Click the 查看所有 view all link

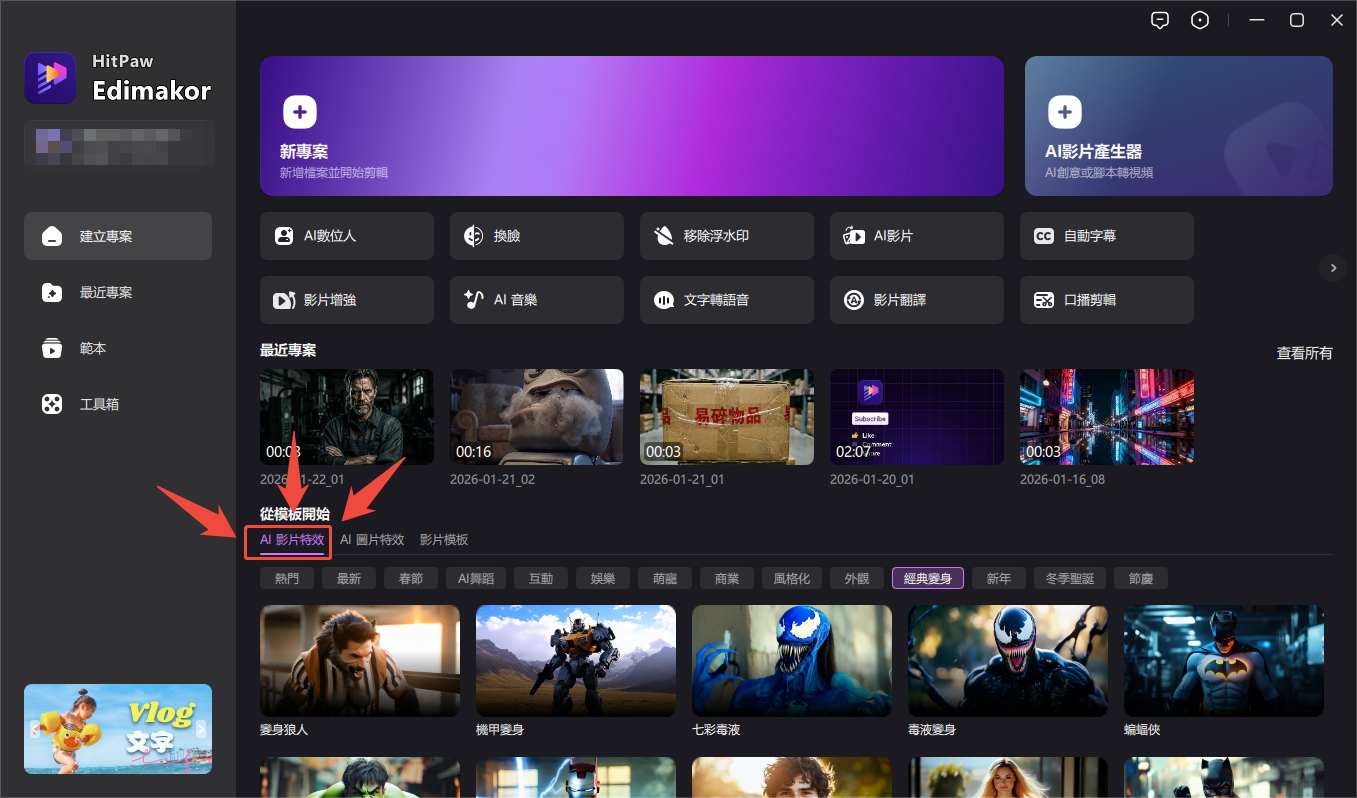(x=1304, y=353)
